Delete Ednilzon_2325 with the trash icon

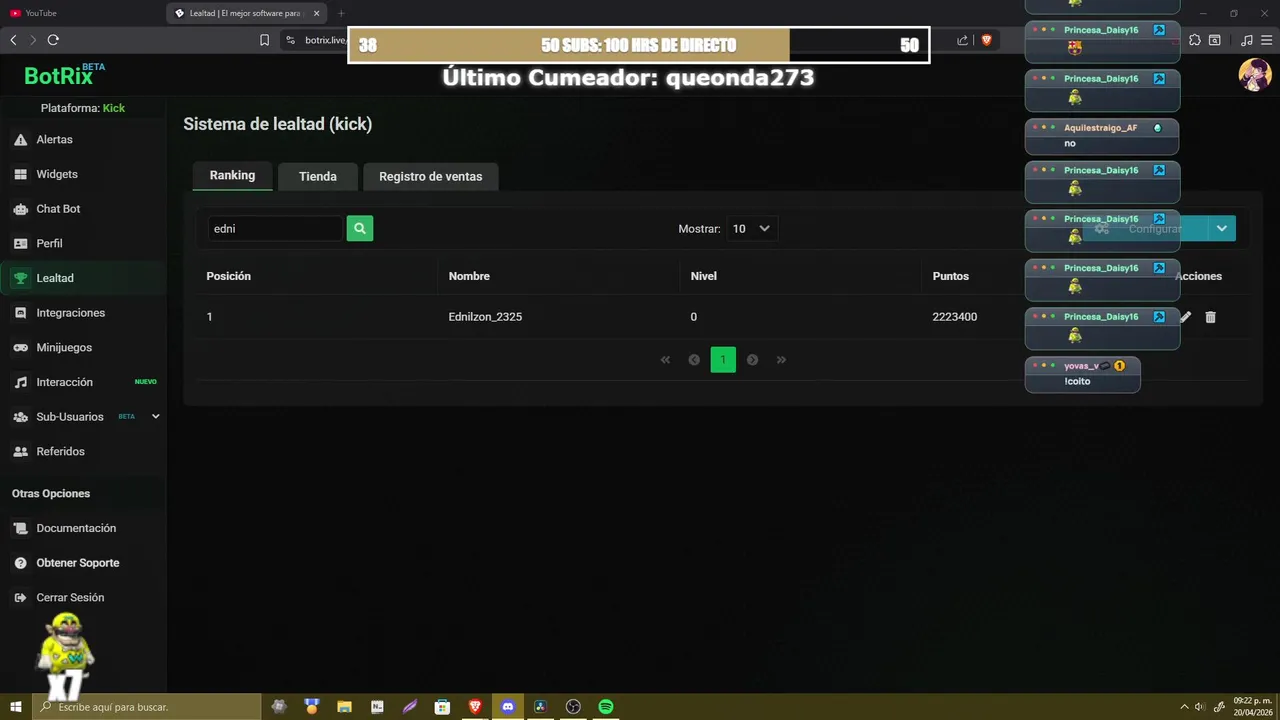(1210, 317)
